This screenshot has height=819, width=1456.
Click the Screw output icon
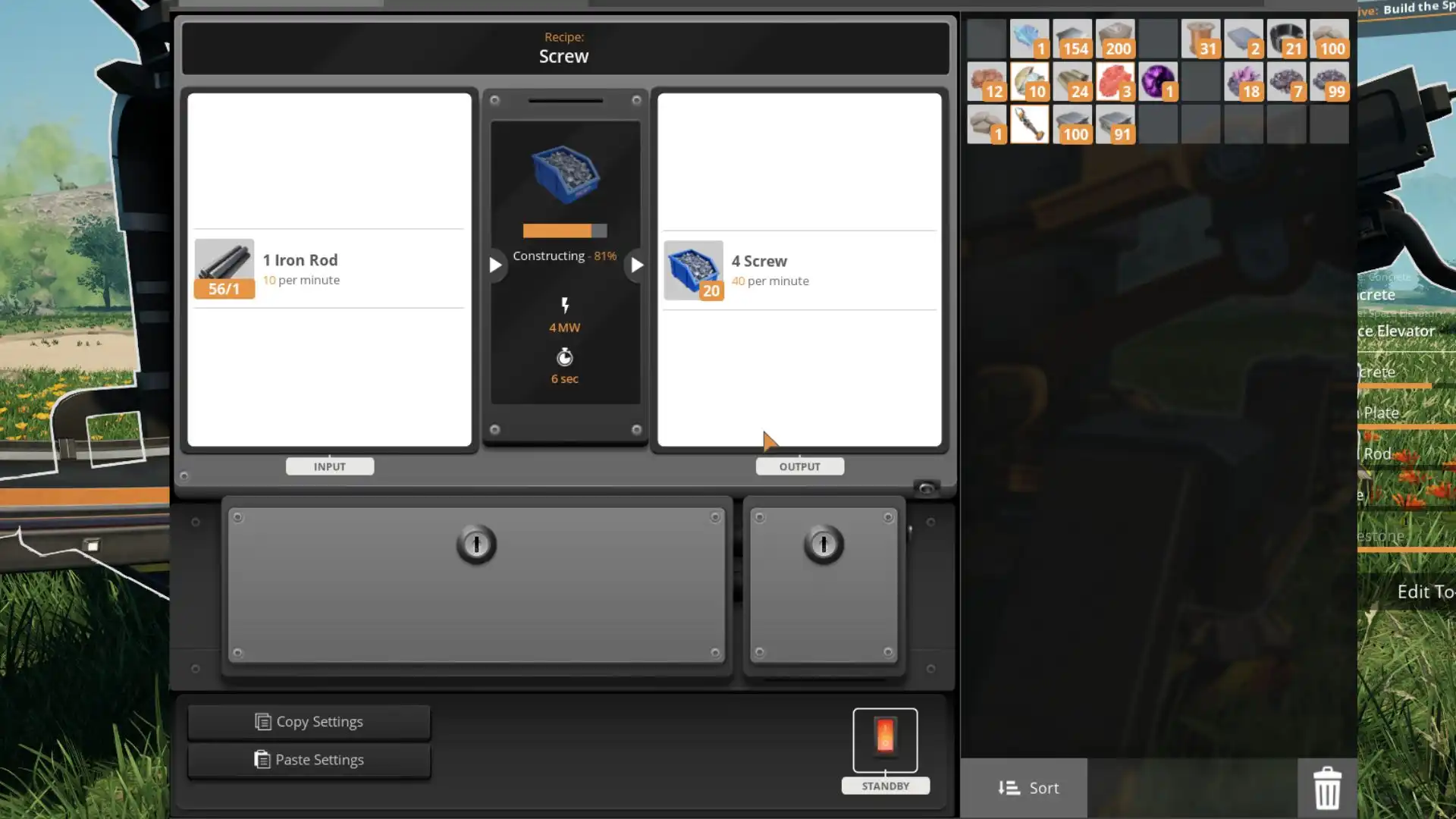[694, 269]
